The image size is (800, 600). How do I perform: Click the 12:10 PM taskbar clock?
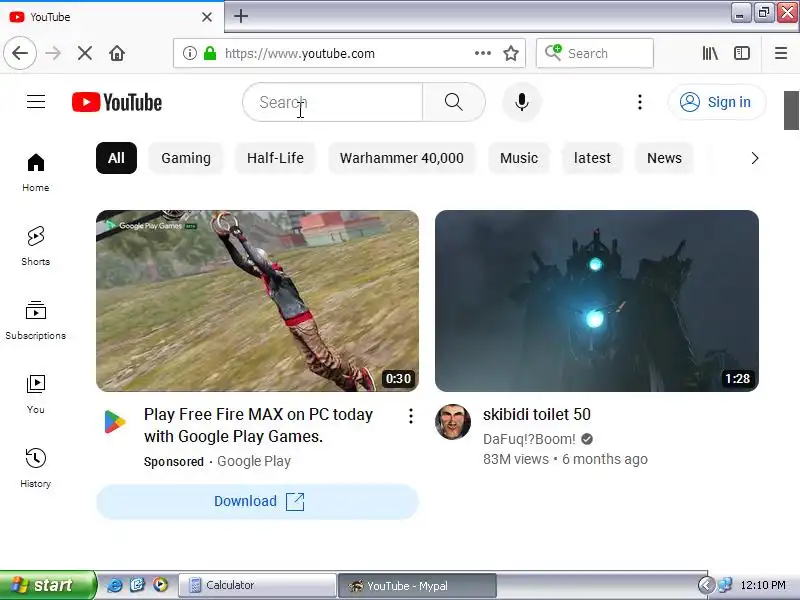point(763,585)
